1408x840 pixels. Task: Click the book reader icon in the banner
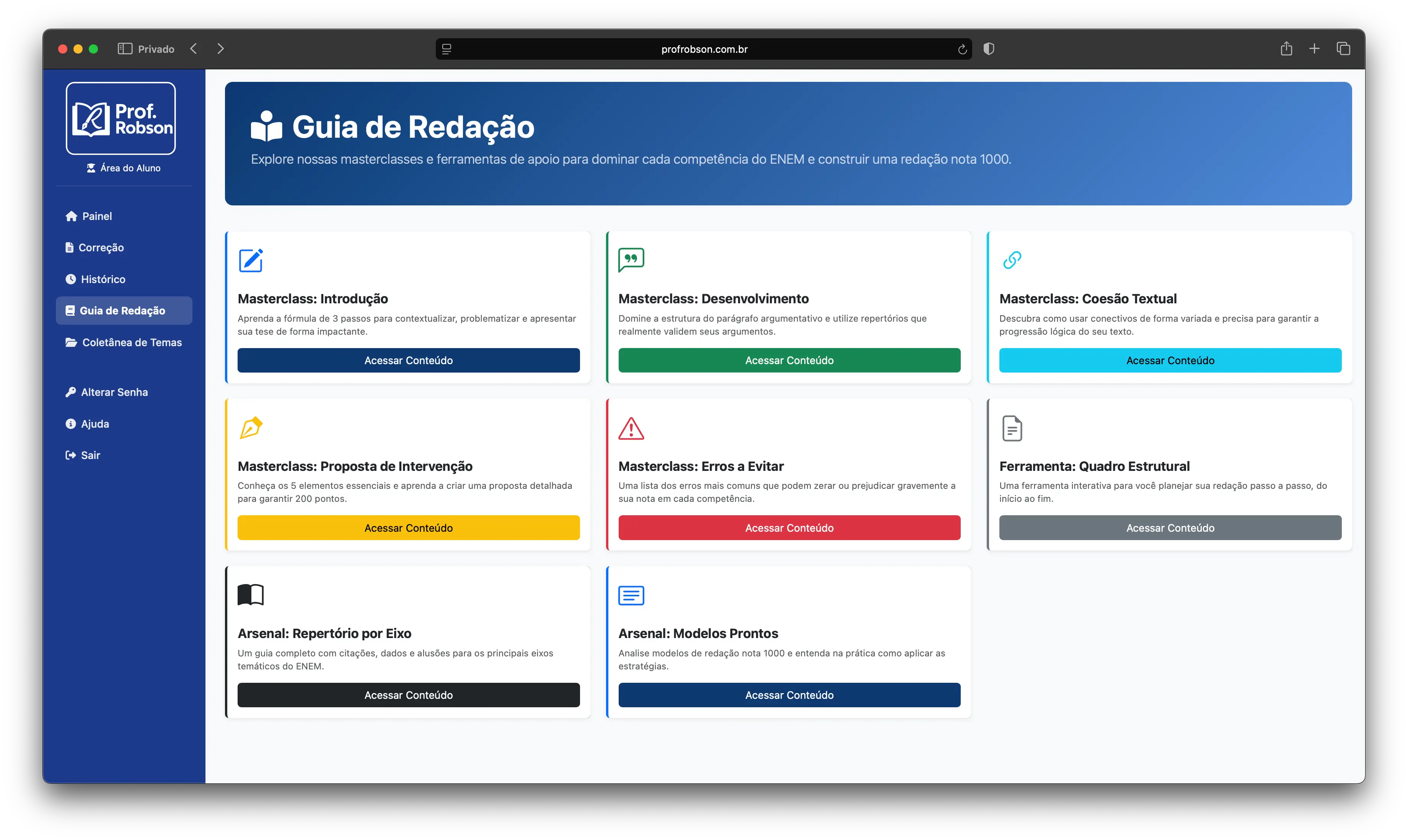267,126
